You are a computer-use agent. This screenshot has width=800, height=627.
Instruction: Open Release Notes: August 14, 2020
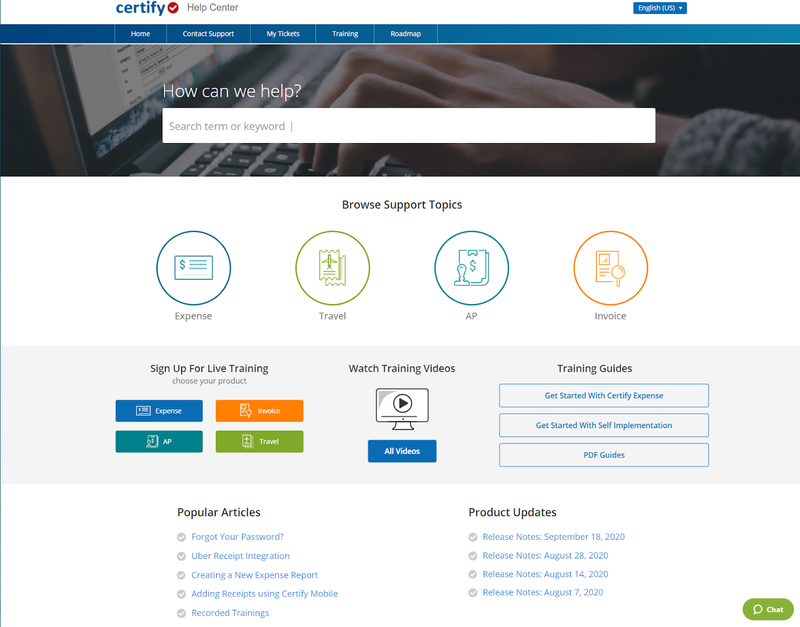(545, 574)
